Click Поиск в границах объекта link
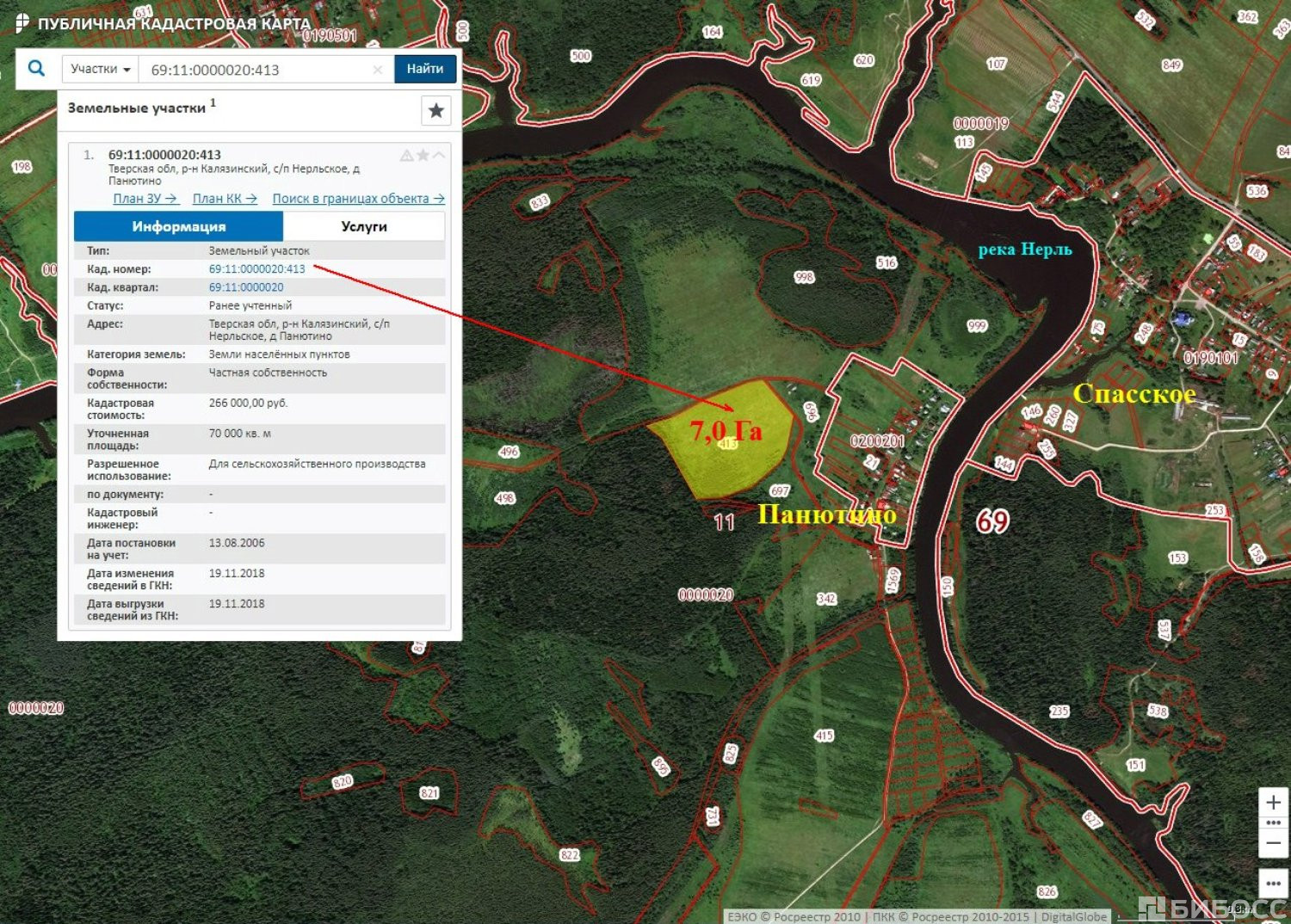This screenshot has width=1291, height=924. (358, 199)
